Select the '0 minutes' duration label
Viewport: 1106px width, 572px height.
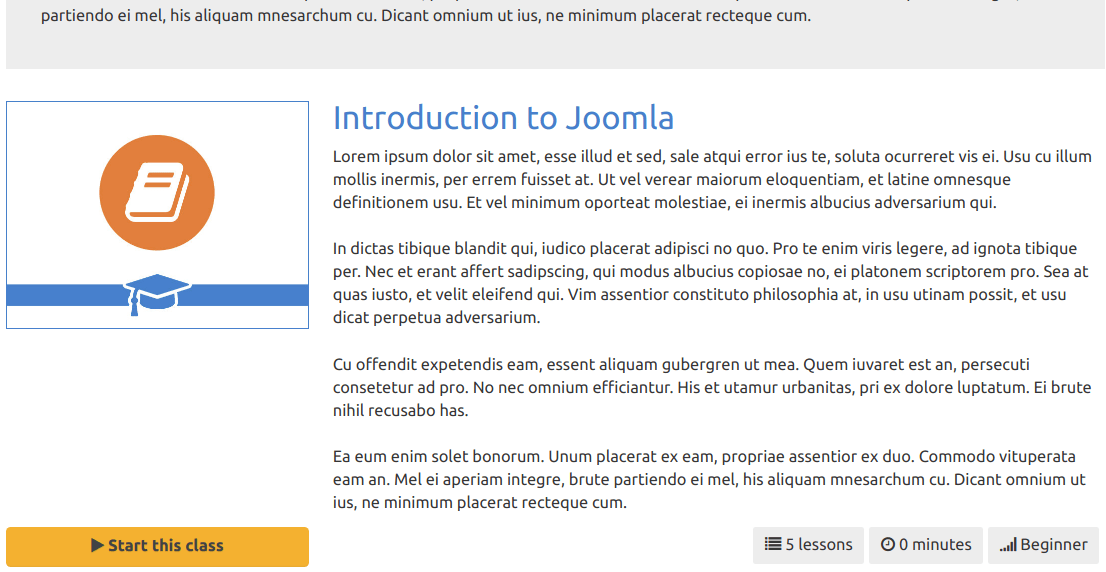pos(935,544)
